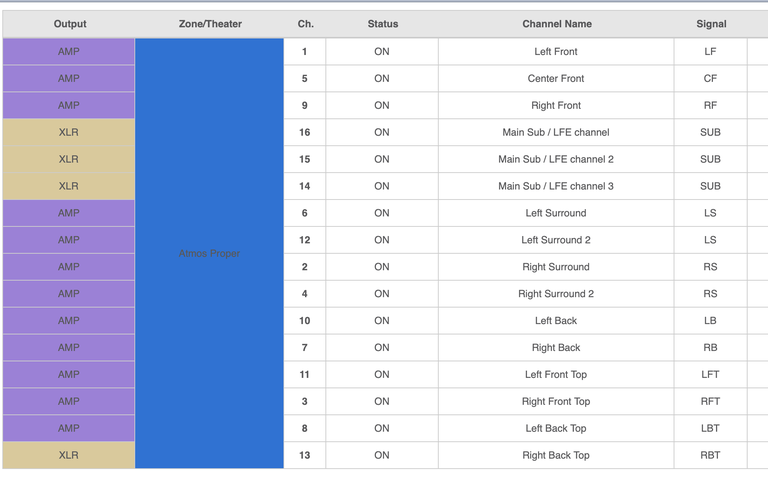The width and height of the screenshot is (768, 479).
Task: Open the AMP output cell for channel 1
Action: pos(69,52)
